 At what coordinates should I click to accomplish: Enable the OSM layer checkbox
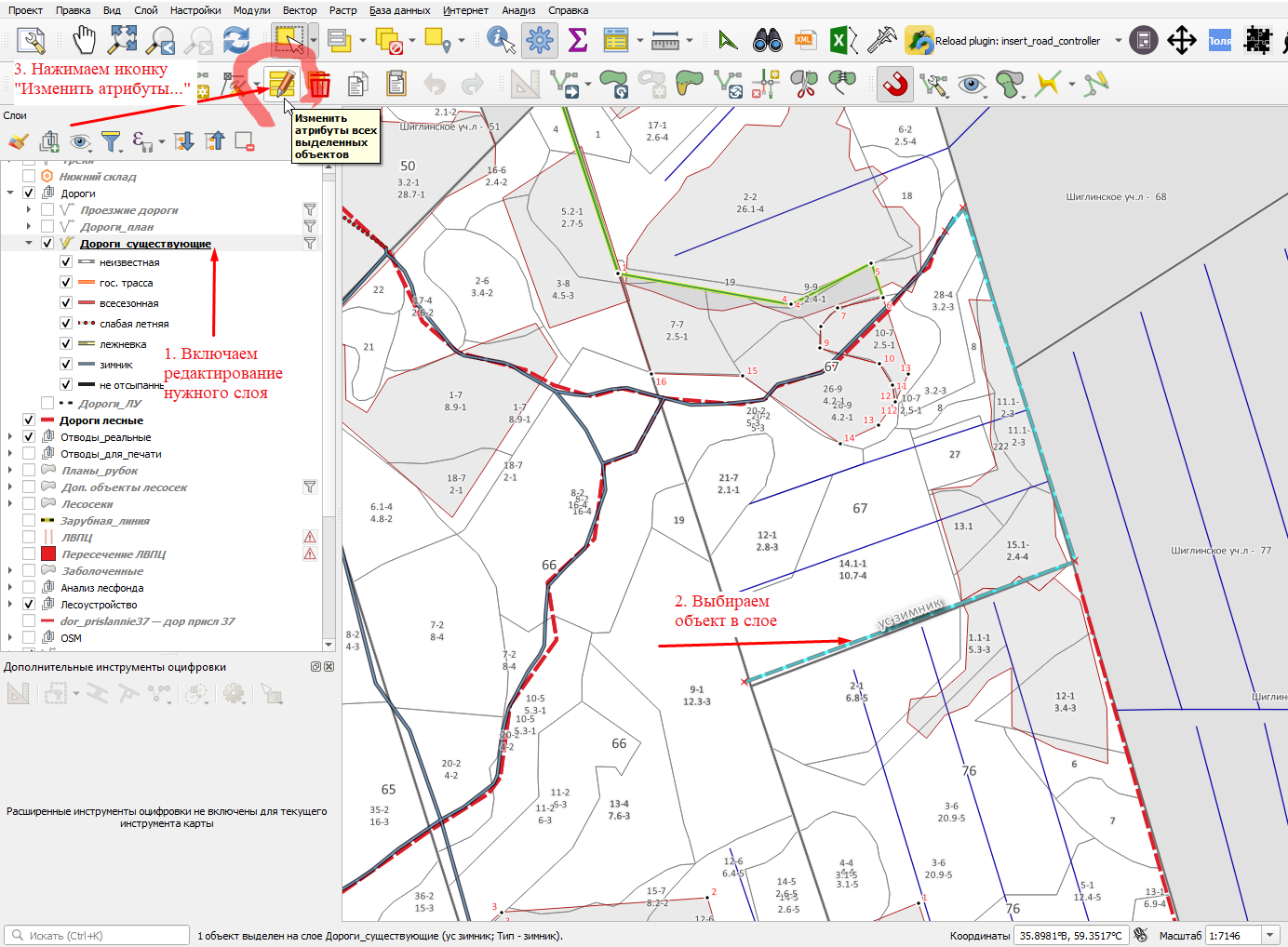(29, 637)
